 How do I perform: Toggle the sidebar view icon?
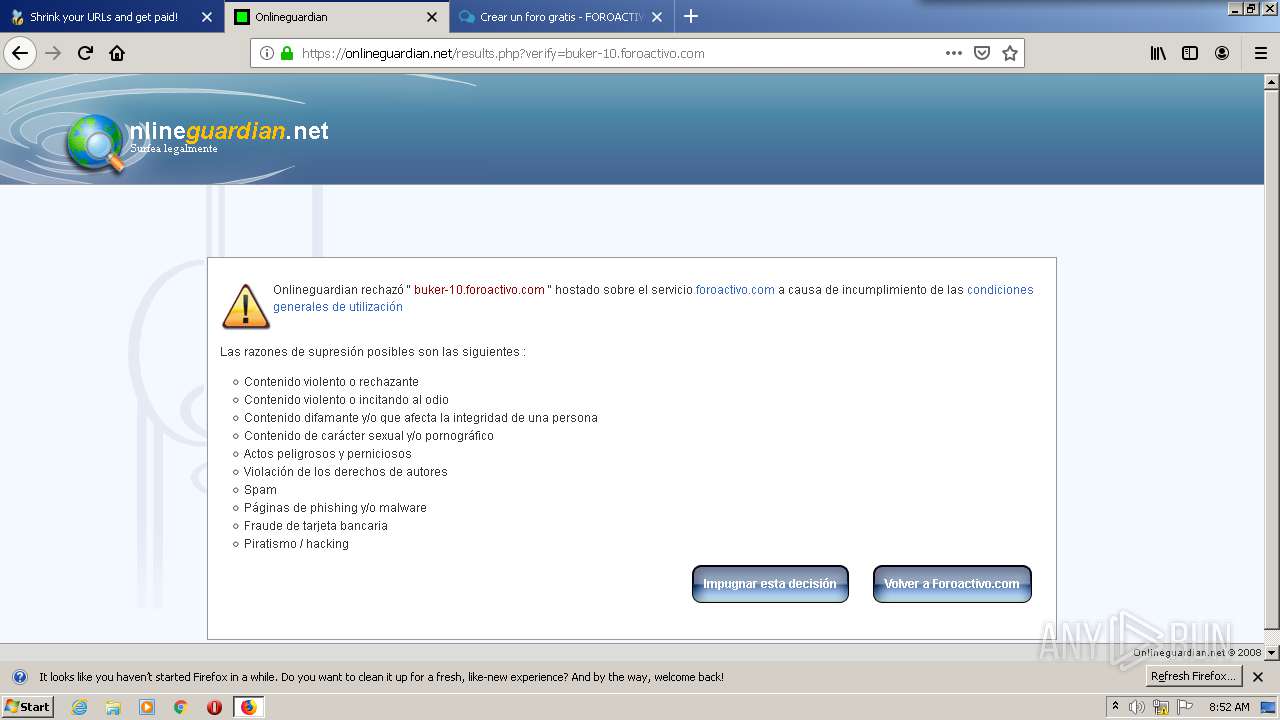[1190, 53]
